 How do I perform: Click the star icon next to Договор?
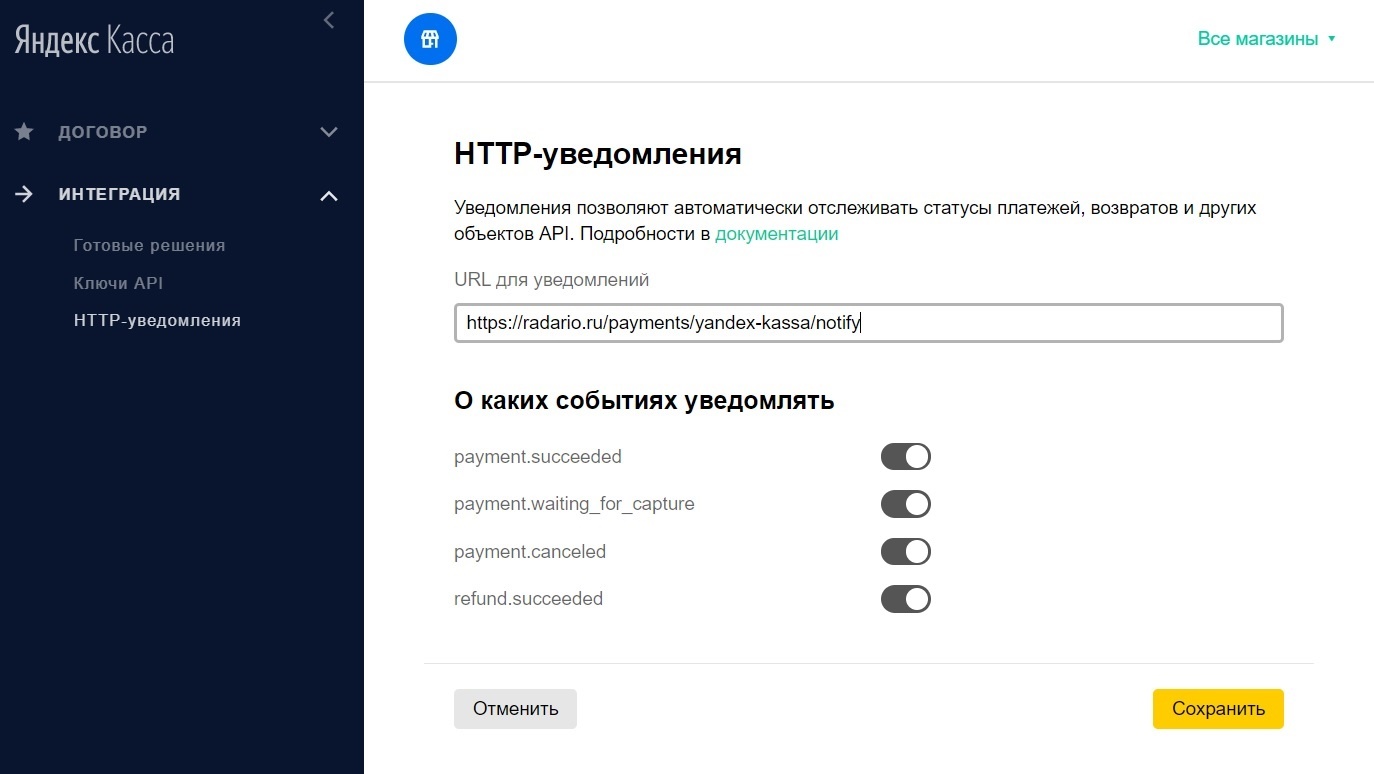coord(25,132)
